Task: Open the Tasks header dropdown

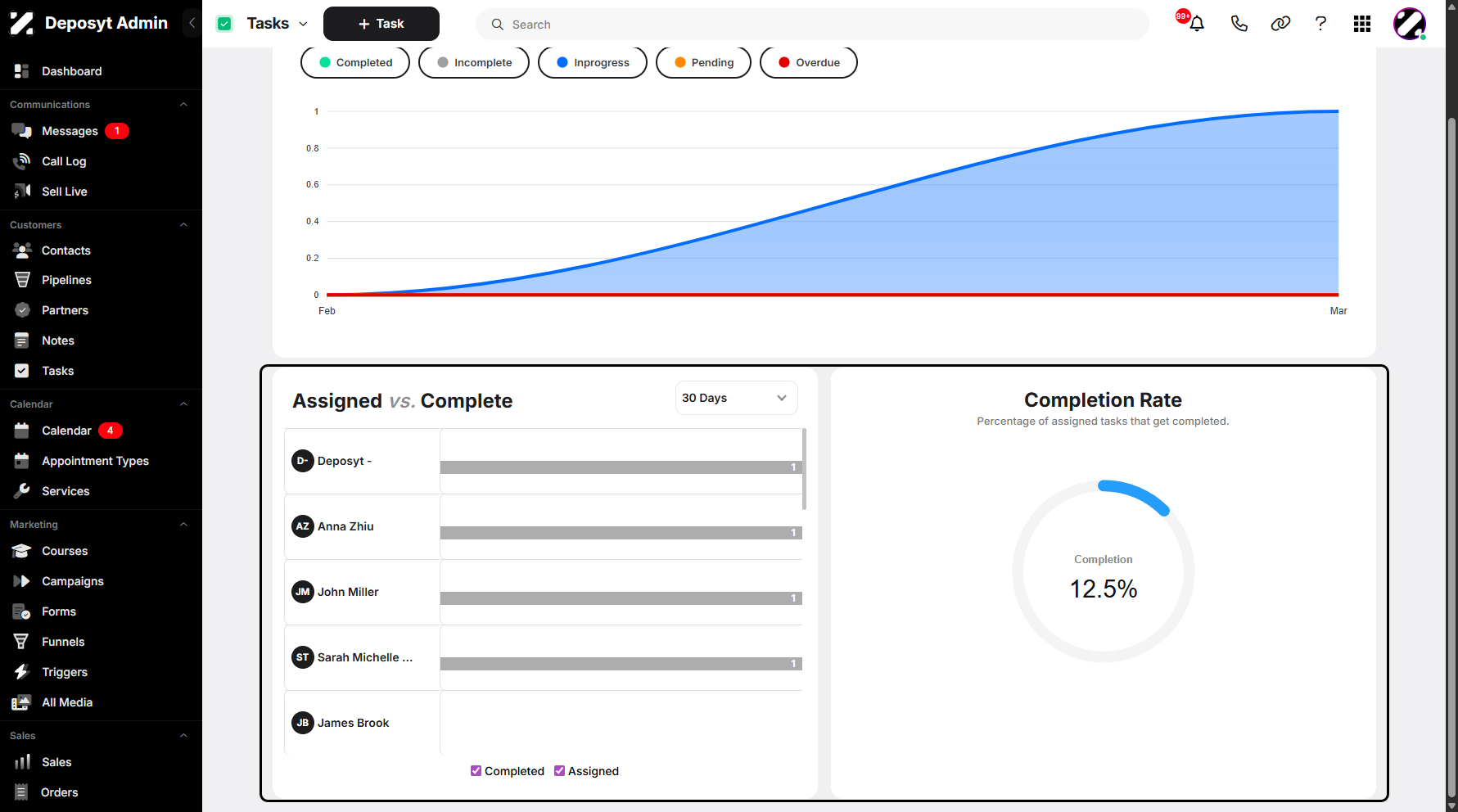Action: 303,24
